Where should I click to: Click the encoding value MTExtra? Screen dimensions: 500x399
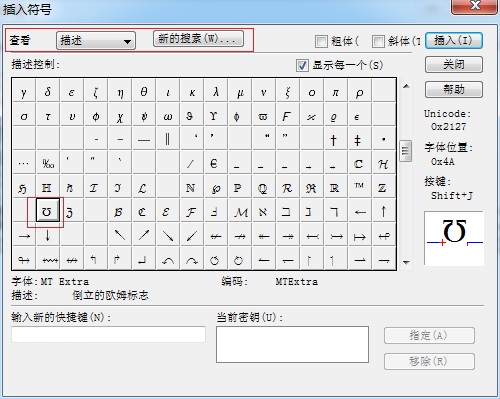pos(297,282)
